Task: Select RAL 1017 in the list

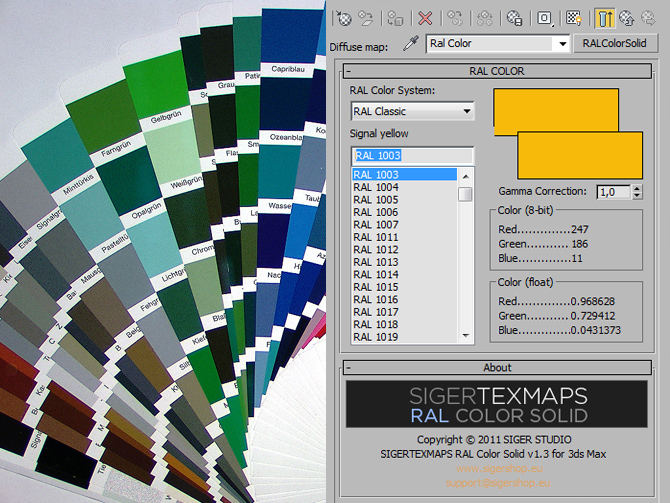Action: [404, 312]
